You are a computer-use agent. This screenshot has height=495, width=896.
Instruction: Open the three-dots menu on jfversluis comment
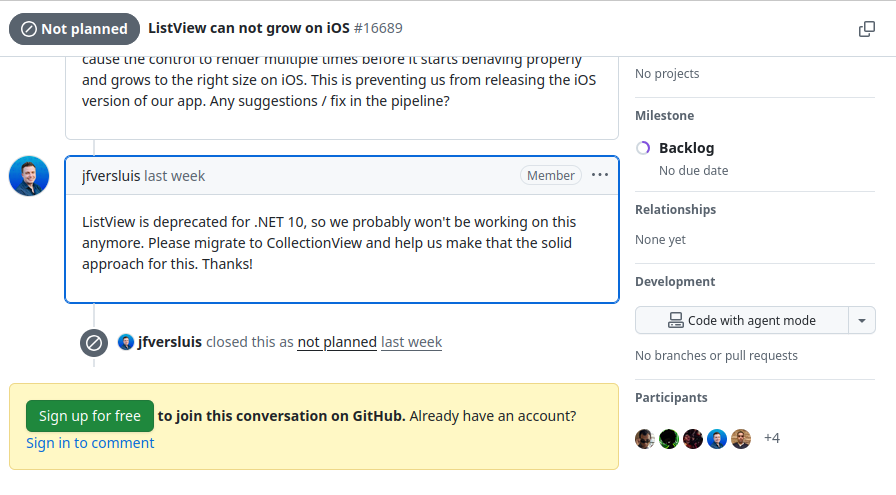[x=599, y=175]
